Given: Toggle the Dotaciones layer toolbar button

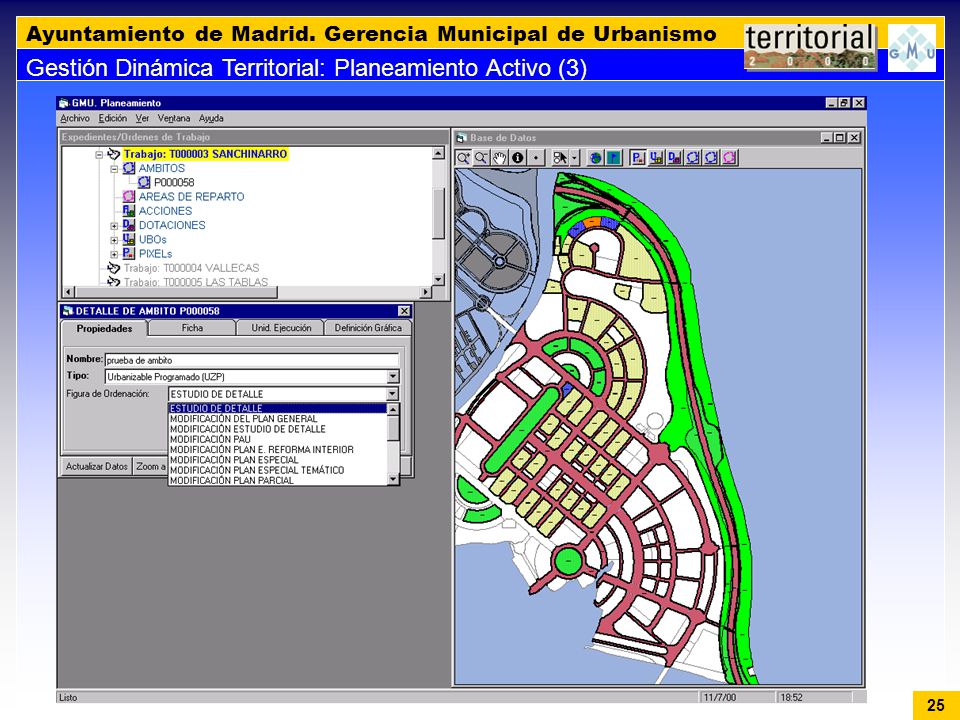Looking at the screenshot, I should tap(674, 158).
